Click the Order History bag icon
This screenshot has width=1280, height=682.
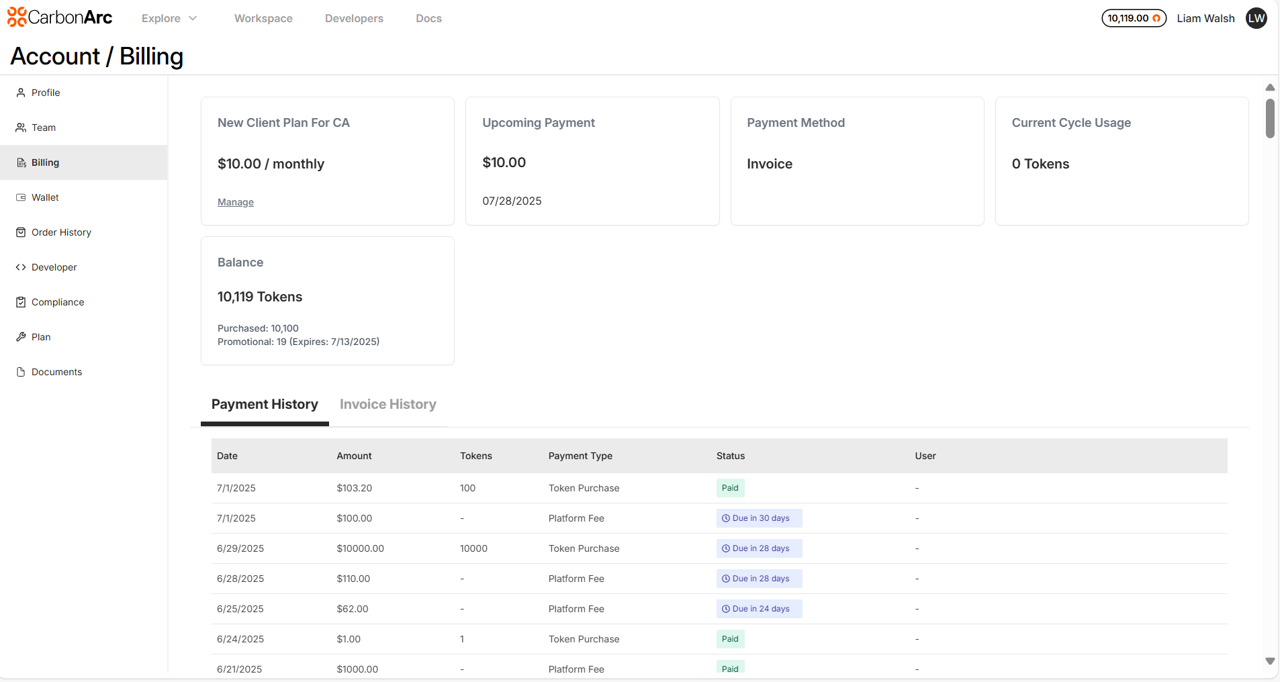20,232
